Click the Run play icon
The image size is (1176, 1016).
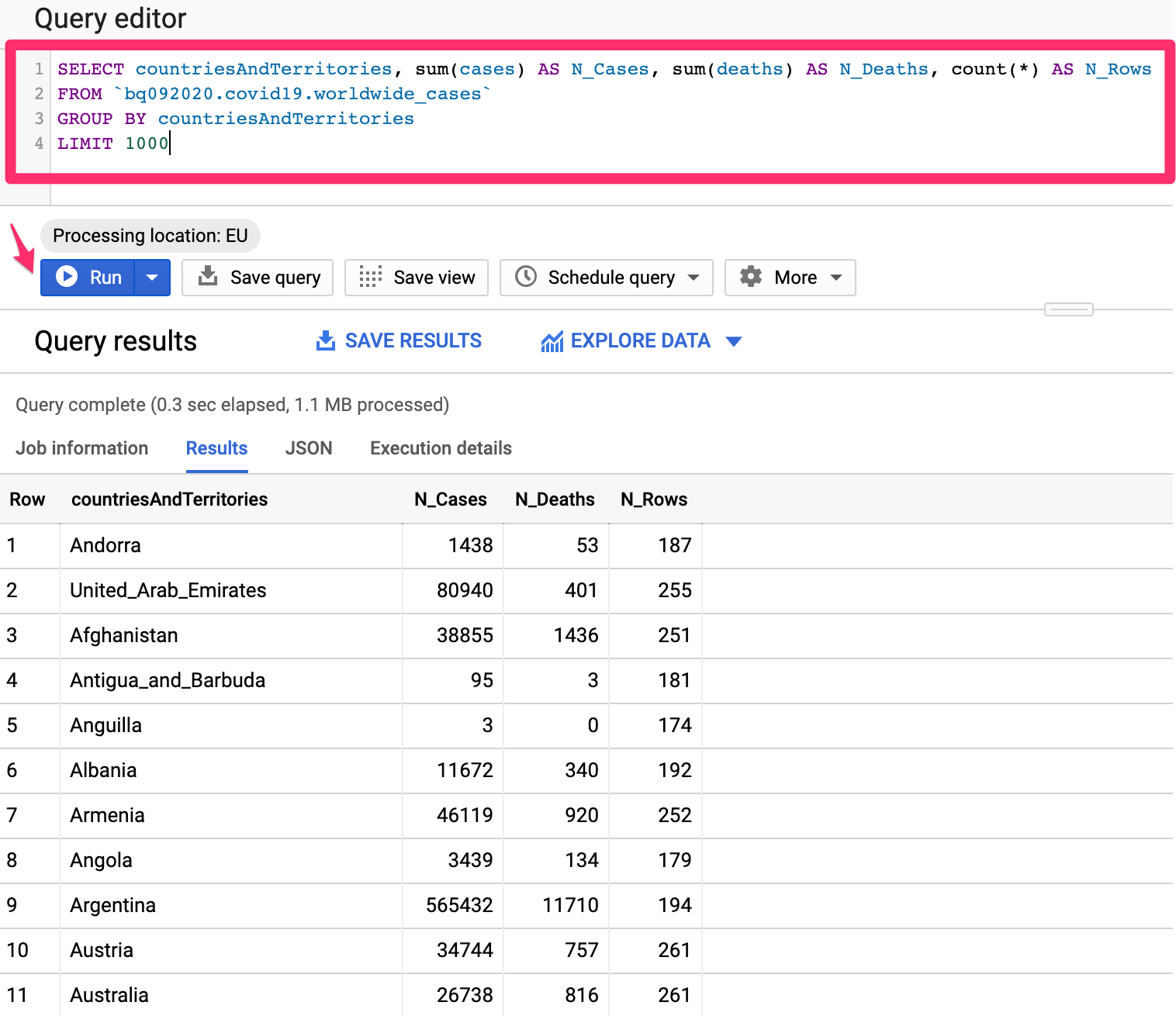(67, 277)
